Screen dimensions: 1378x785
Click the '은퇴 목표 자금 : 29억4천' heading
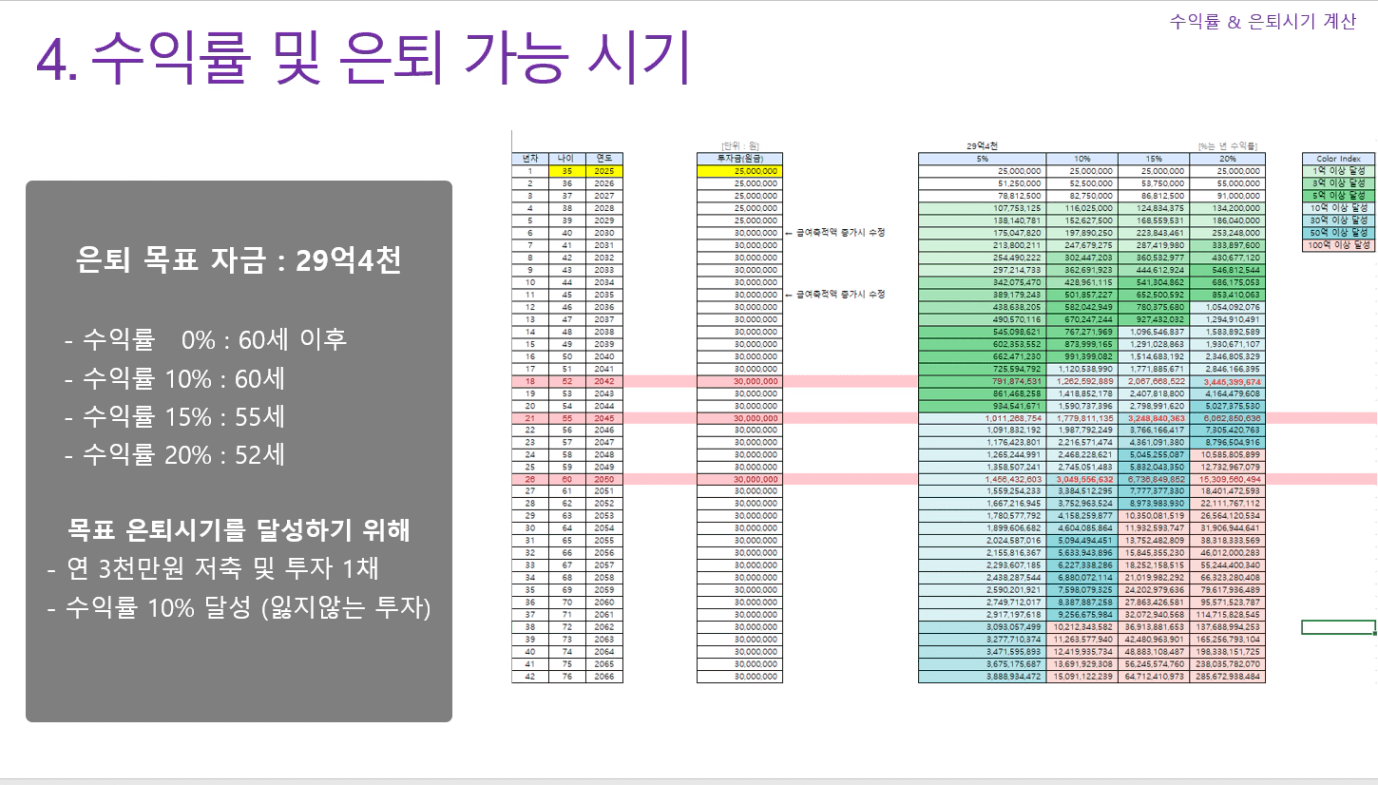point(239,261)
